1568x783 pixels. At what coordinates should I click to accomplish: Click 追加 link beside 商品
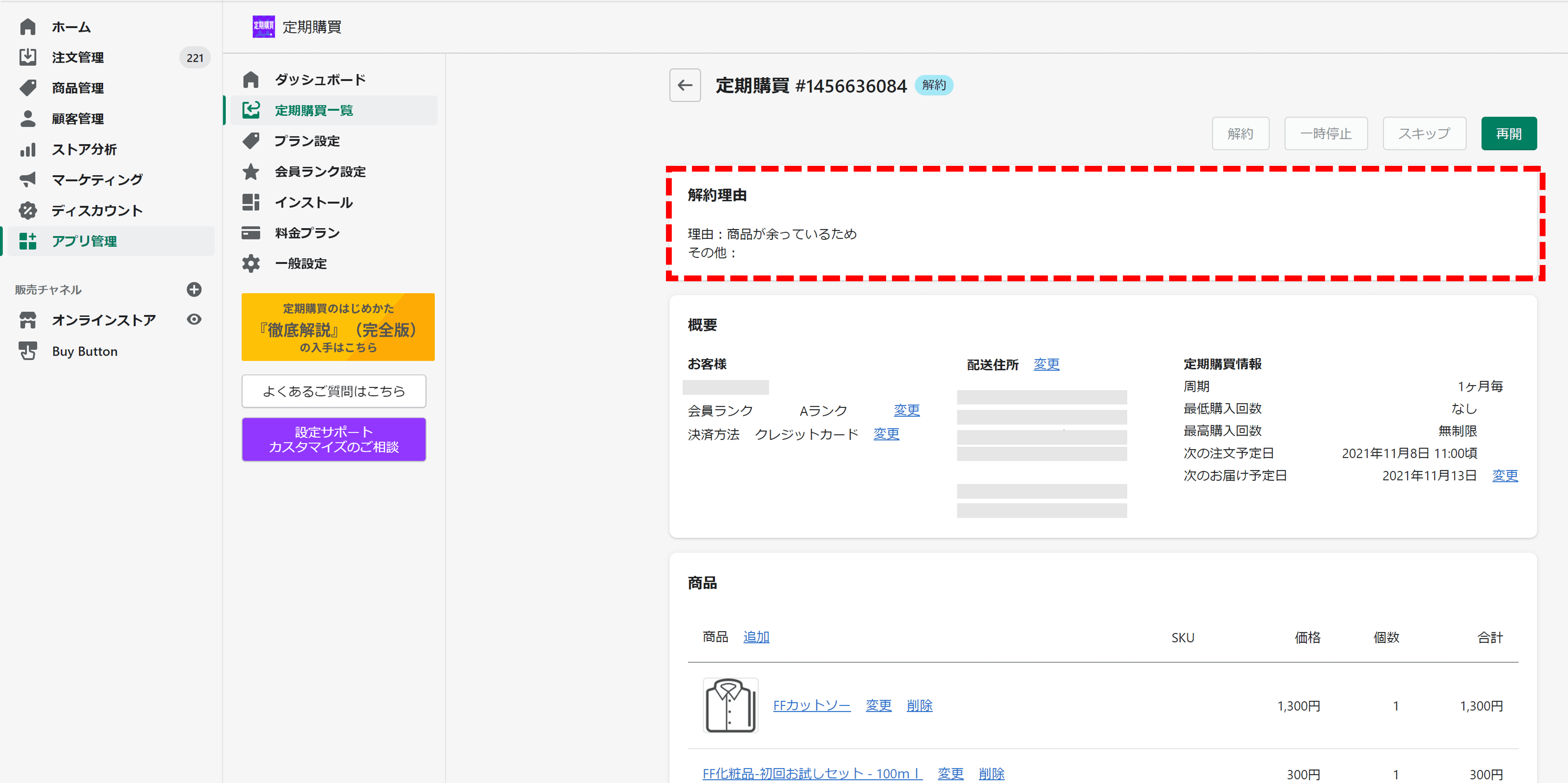756,637
